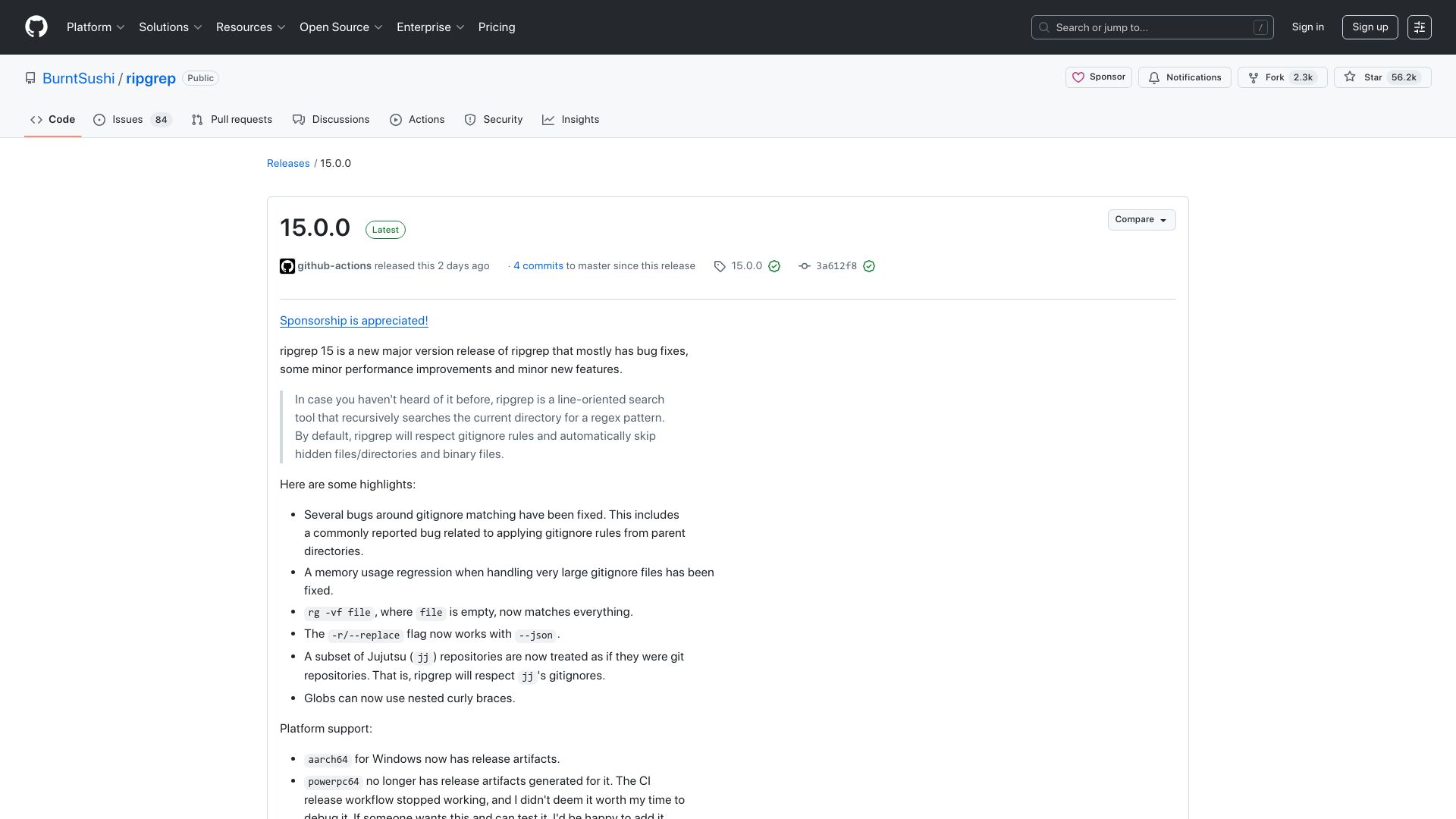Open the Compare dropdown
The image size is (1456, 819).
[x=1141, y=220]
